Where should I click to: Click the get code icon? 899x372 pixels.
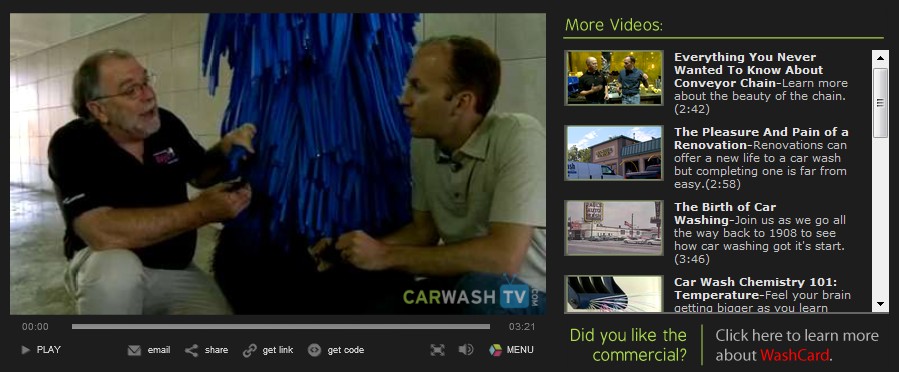(x=314, y=350)
